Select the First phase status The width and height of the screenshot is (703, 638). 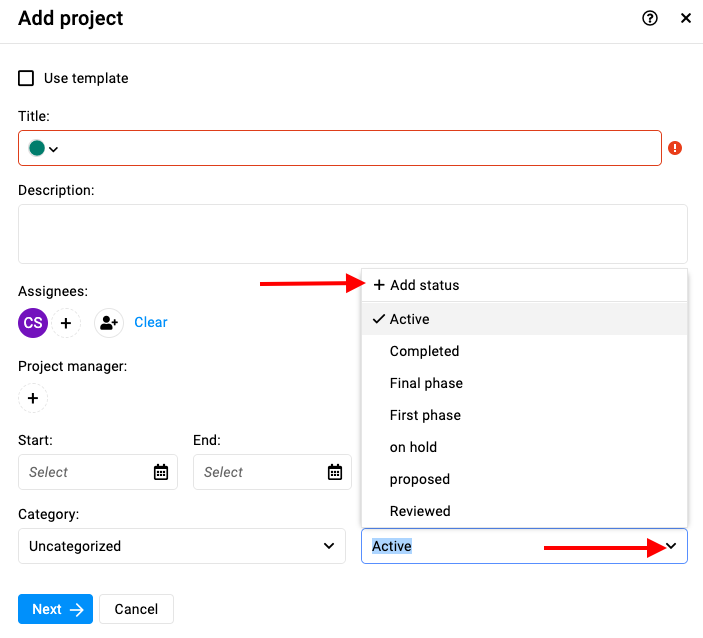(x=524, y=415)
